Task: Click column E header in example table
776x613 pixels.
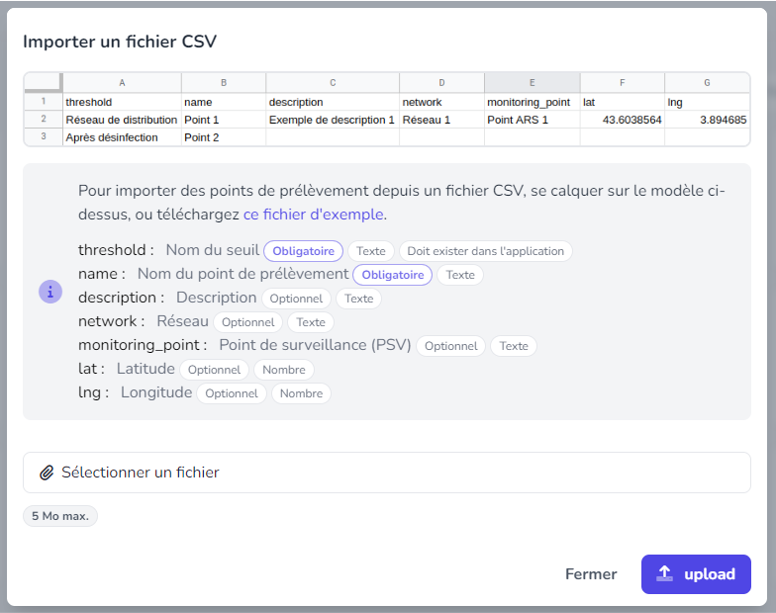Action: tap(532, 83)
